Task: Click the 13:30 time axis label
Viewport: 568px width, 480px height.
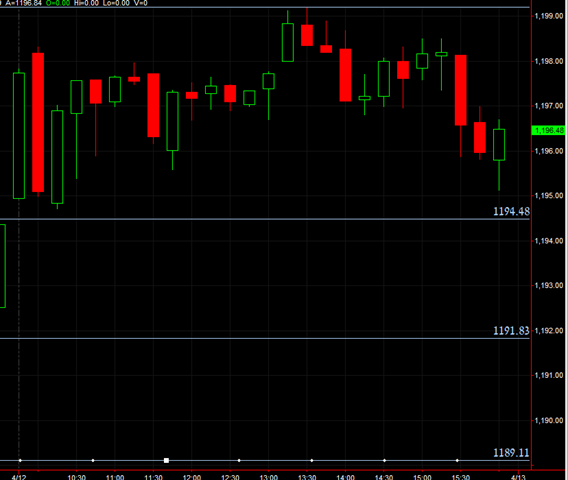Action: point(307,477)
